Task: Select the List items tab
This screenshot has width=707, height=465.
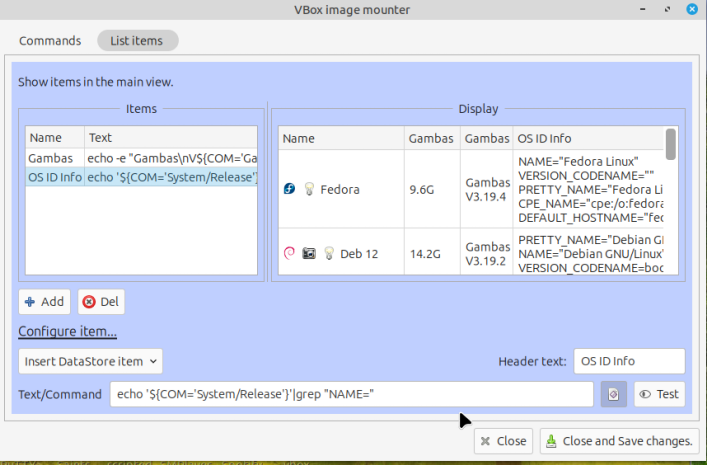Action: pyautogui.click(x=136, y=41)
